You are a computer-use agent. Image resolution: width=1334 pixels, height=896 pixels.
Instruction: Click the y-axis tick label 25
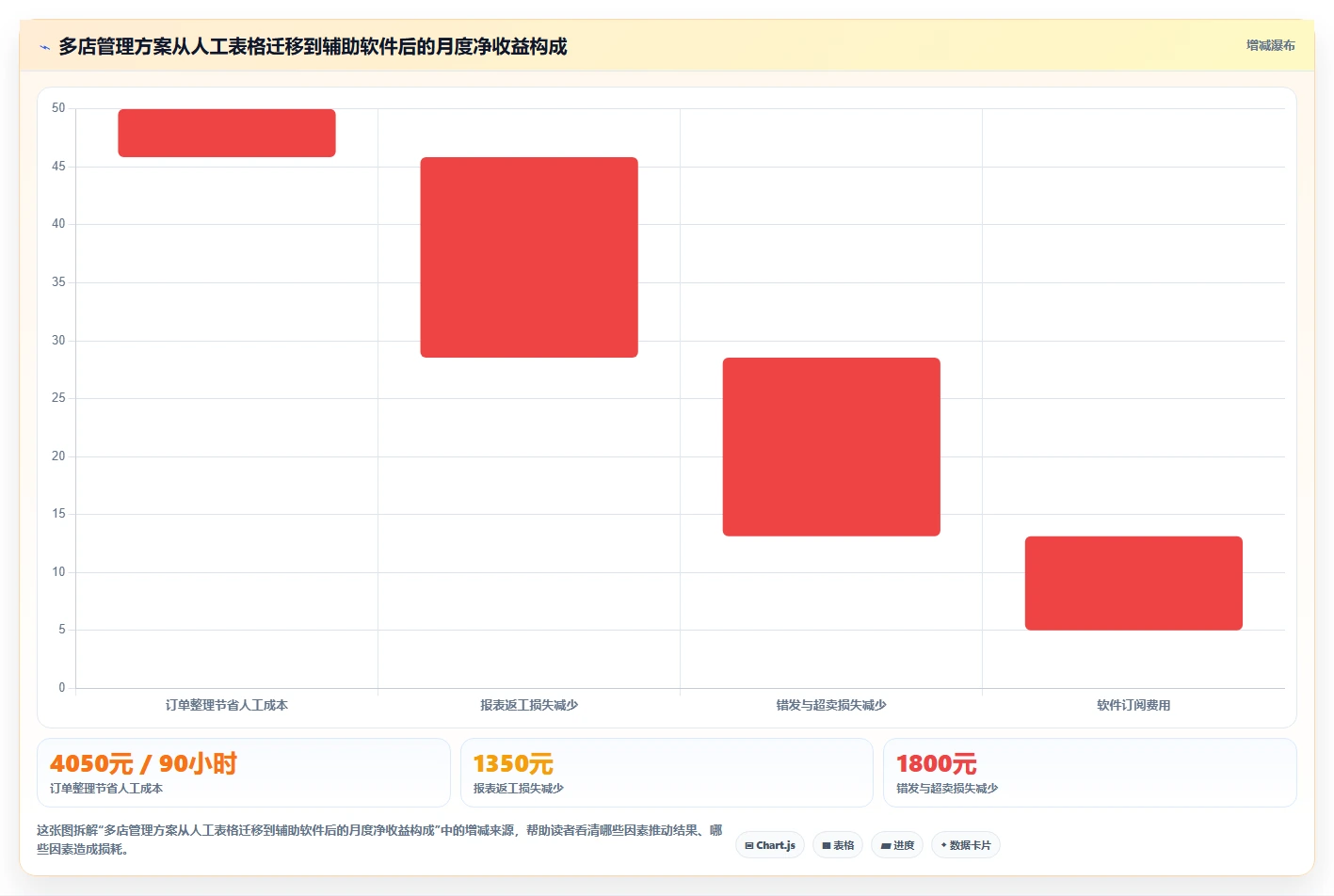[58, 398]
